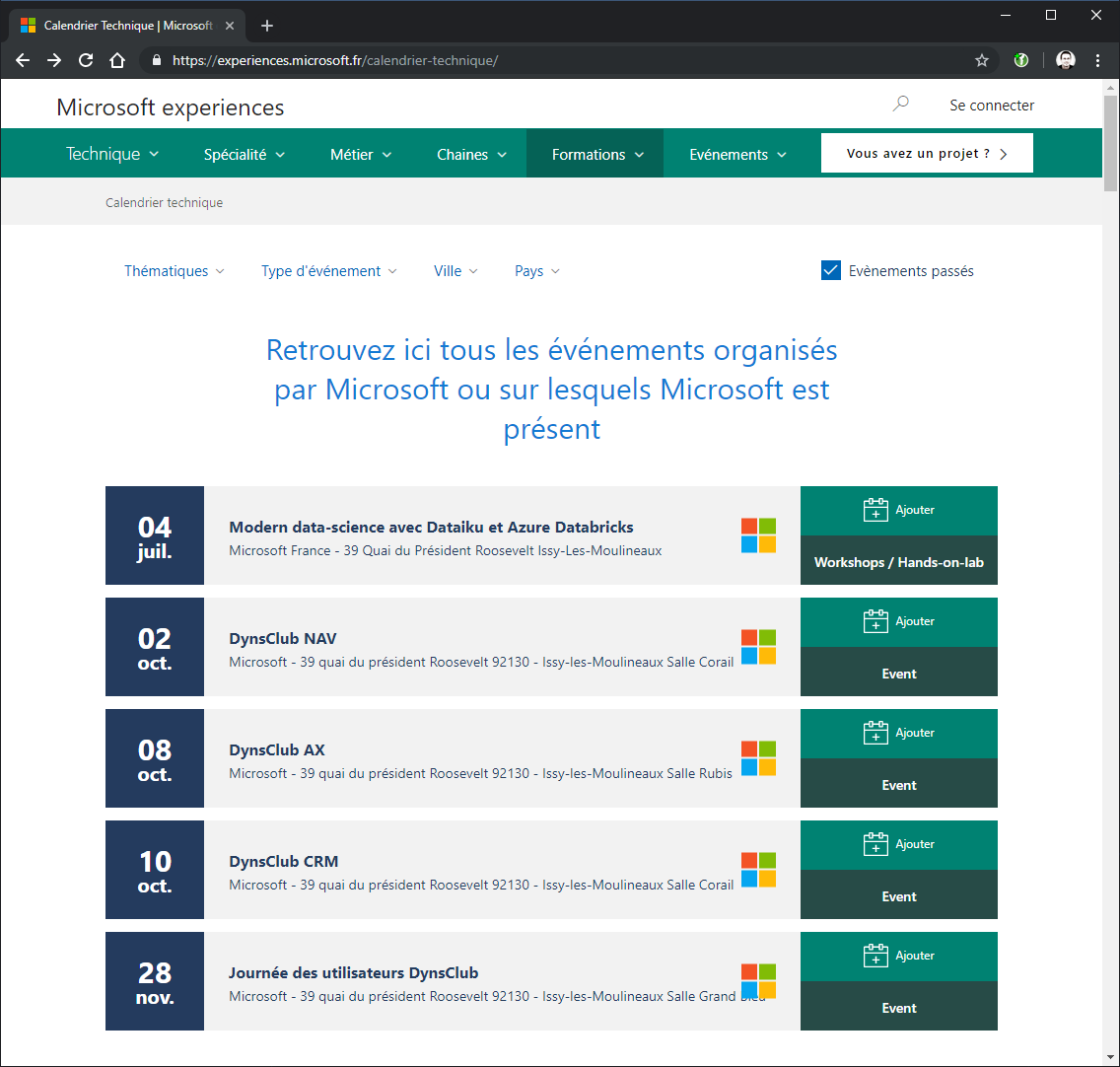Add DynsClub AX event to calendar
This screenshot has width=1120, height=1067.
point(898,734)
